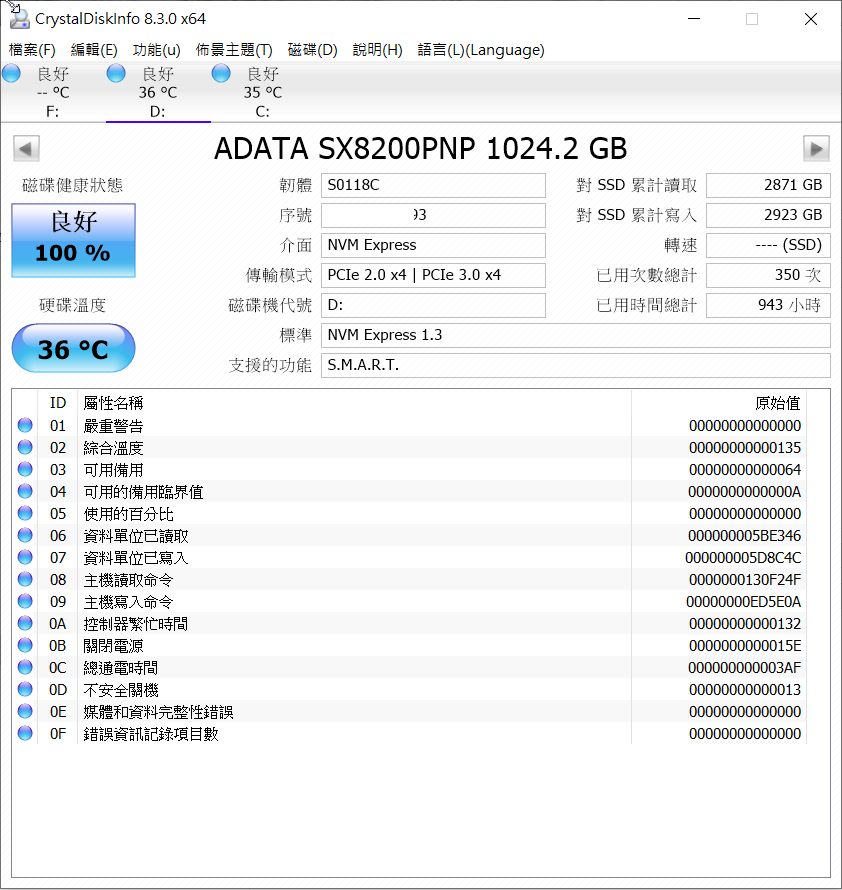Click status orb for row 06 資料單位已讀取

tap(25, 535)
